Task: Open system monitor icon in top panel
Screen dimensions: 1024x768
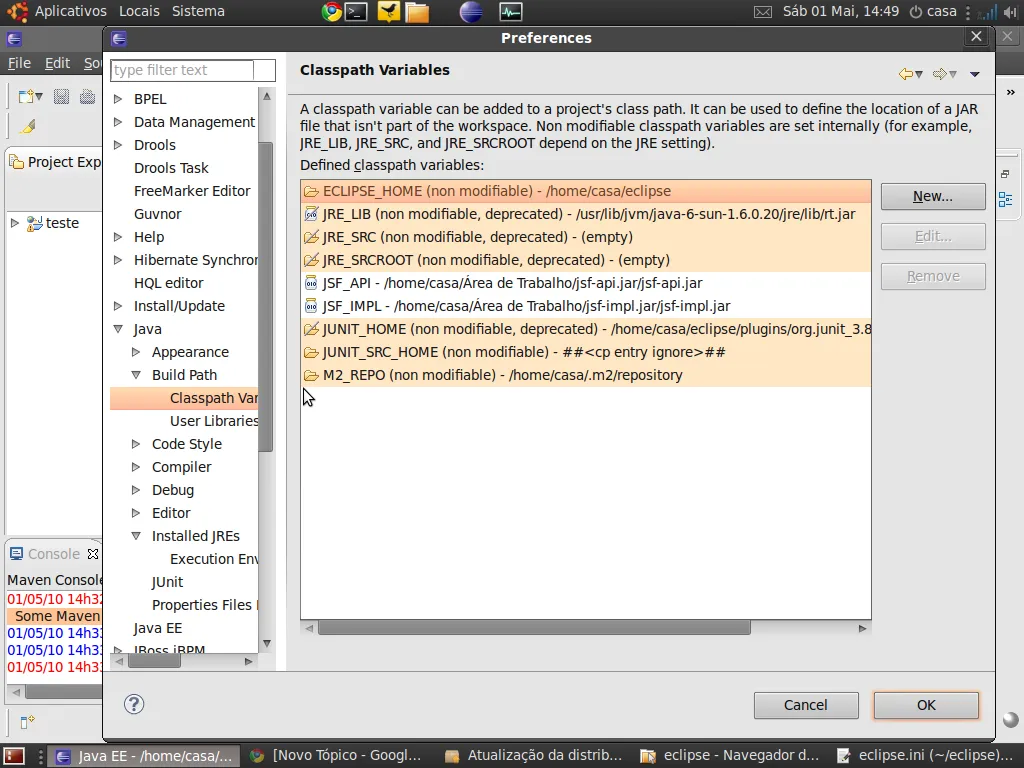Action: point(511,12)
